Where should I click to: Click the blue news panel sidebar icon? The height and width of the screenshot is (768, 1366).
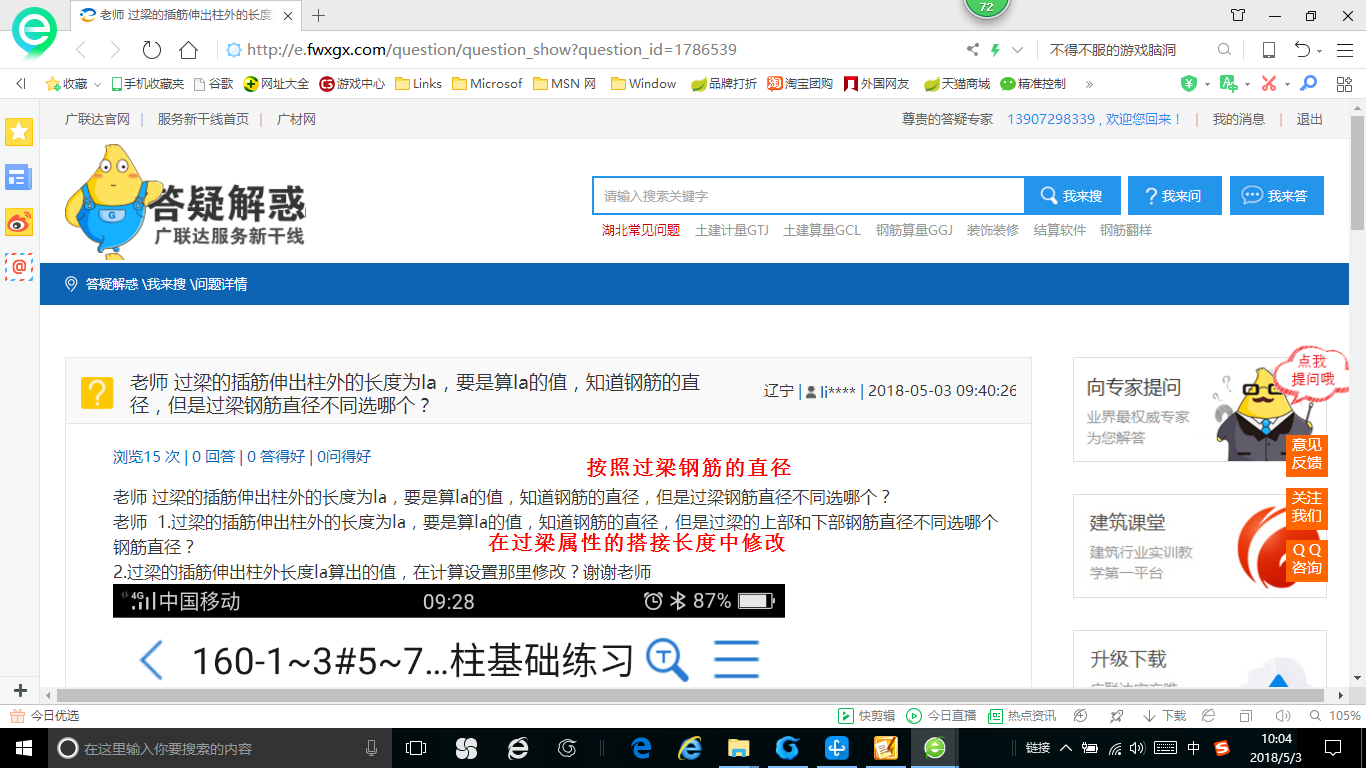[x=19, y=178]
